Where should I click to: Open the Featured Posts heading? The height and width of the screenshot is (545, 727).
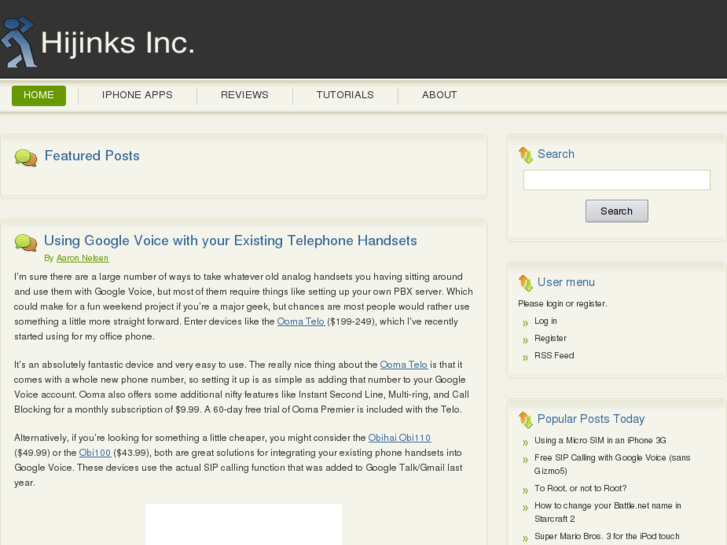[x=92, y=156]
